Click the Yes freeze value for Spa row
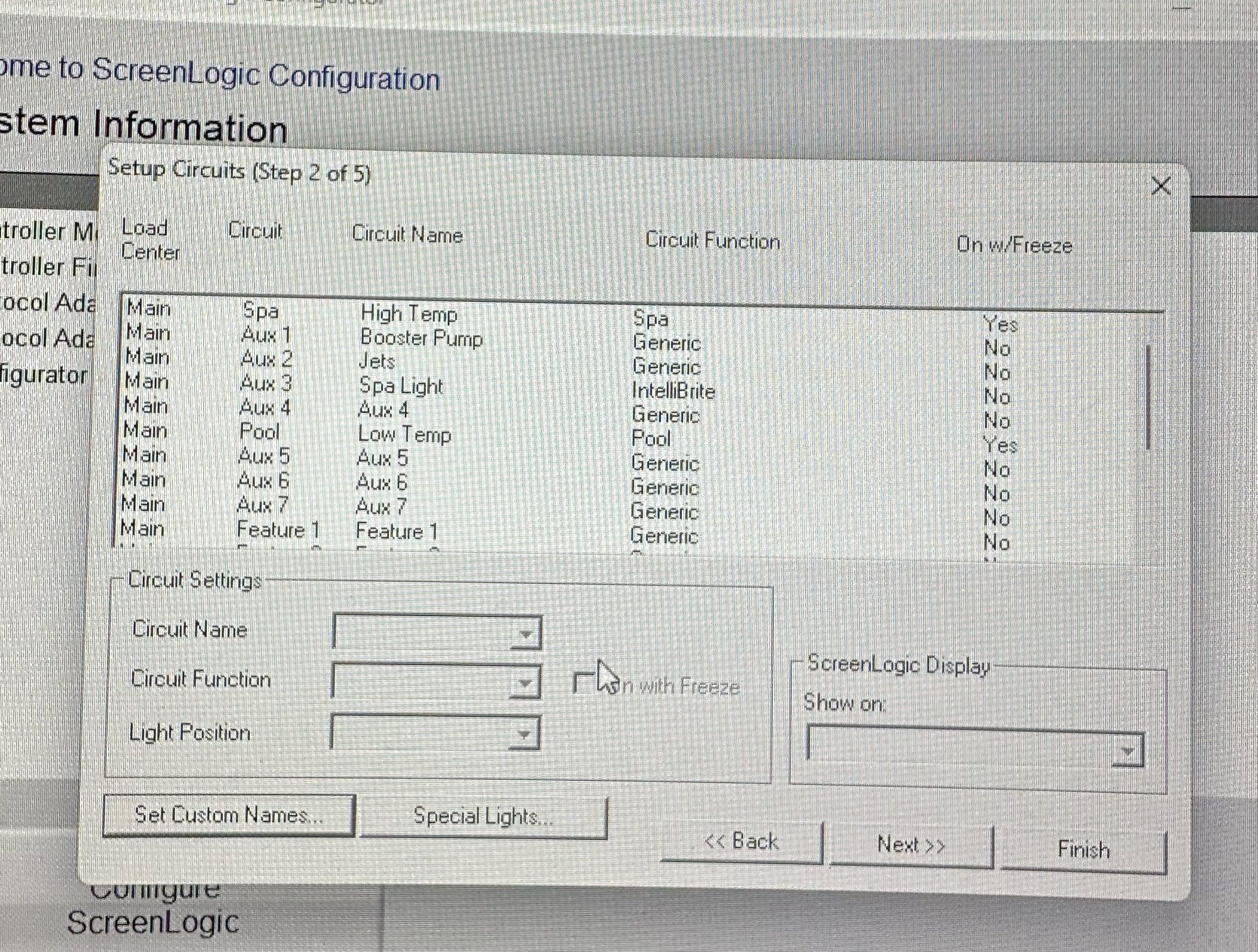The width and height of the screenshot is (1258, 952). click(1000, 324)
